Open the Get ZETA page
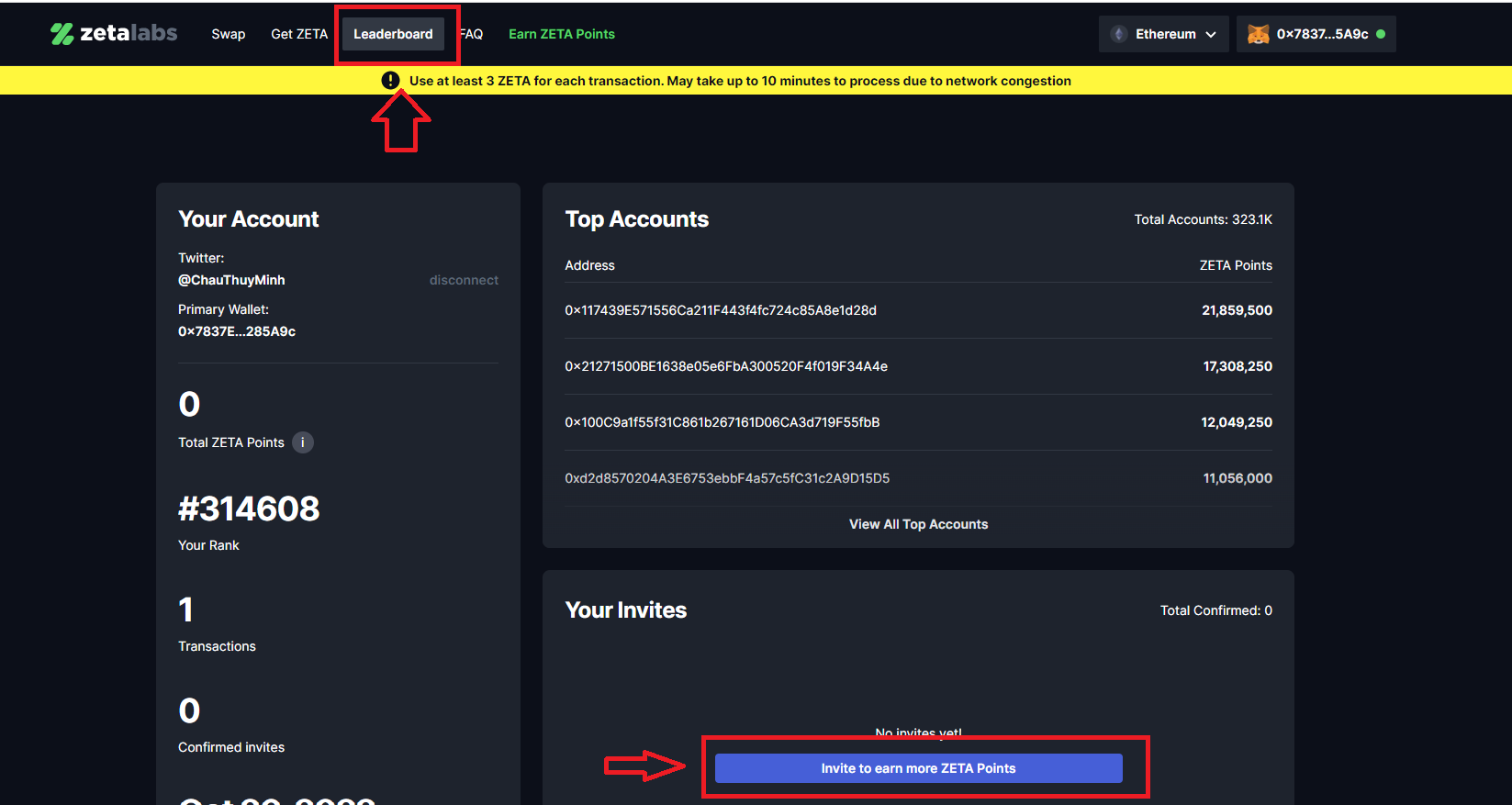Image resolution: width=1512 pixels, height=805 pixels. tap(299, 34)
